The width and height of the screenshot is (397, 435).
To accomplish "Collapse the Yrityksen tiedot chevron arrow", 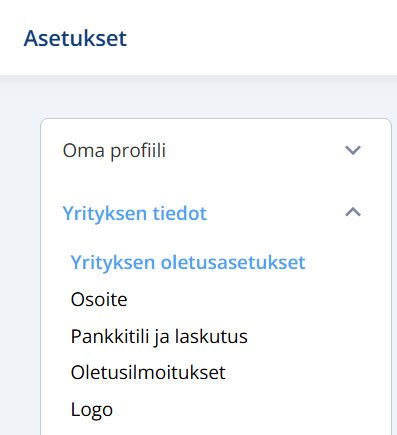I will pyautogui.click(x=353, y=212).
